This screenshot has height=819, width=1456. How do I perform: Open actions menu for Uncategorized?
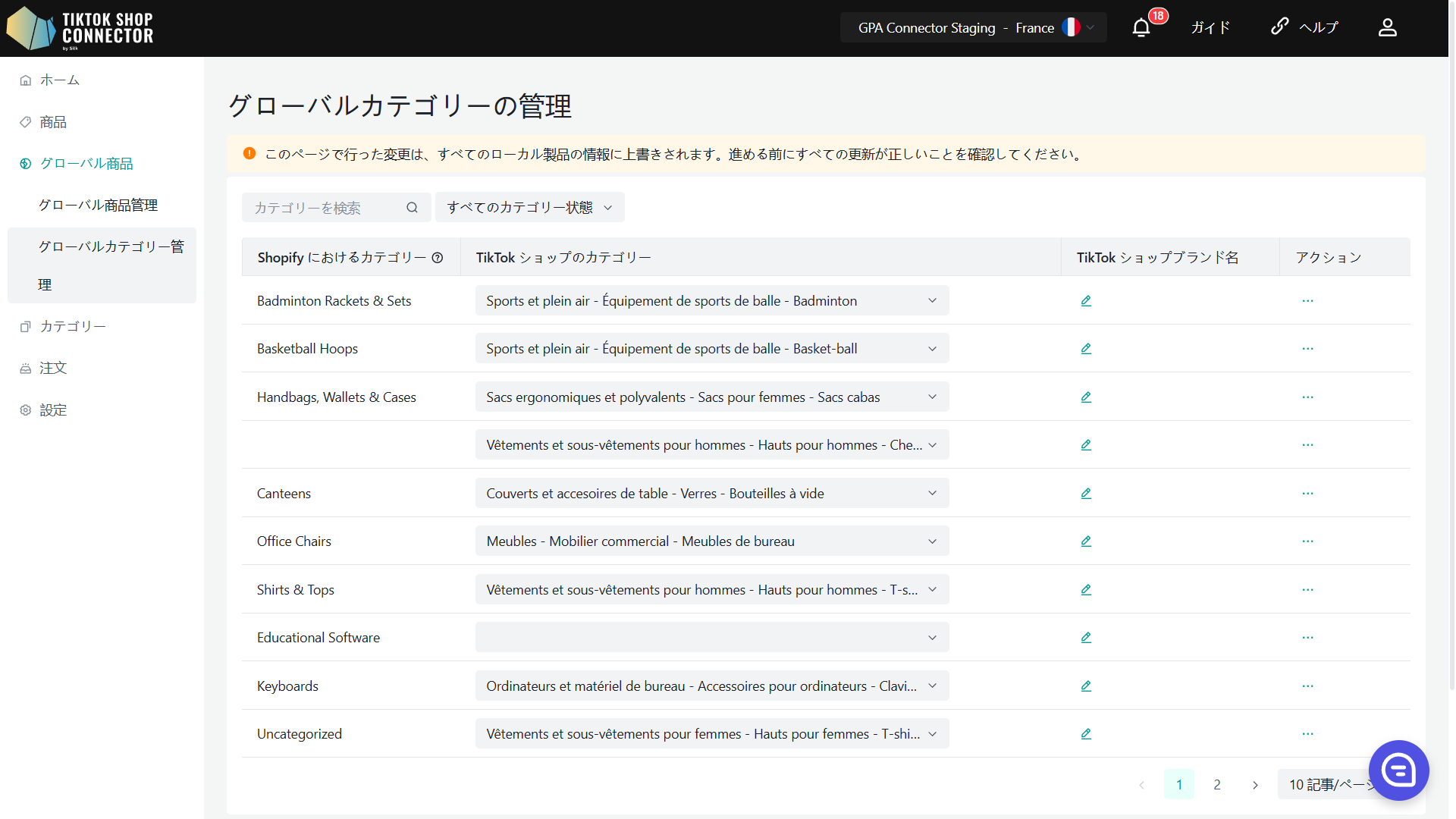click(1308, 734)
